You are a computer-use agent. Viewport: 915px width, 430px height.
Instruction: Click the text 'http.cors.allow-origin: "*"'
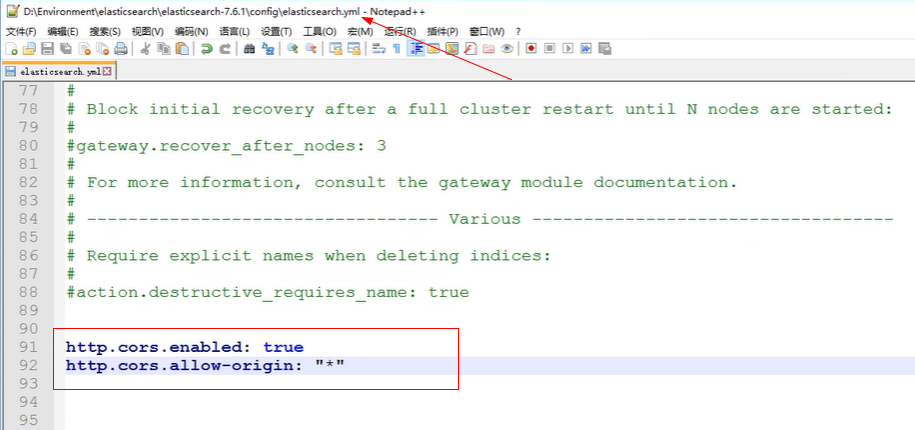(x=205, y=365)
